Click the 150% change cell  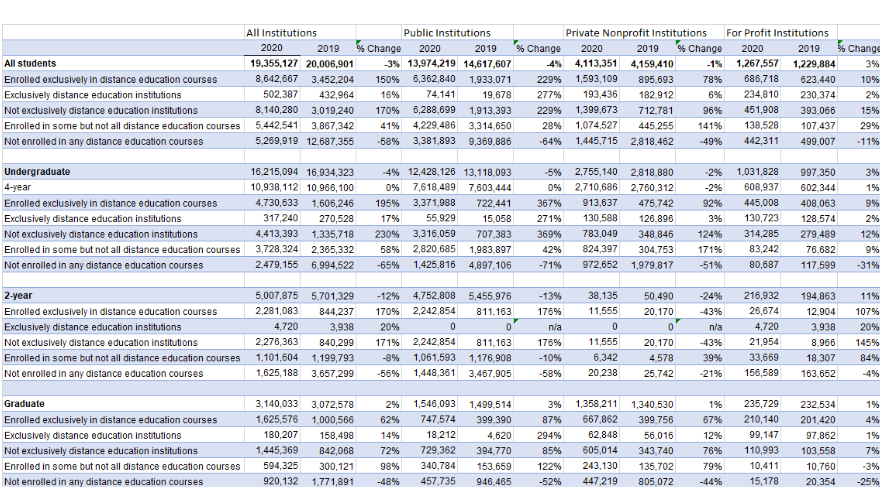pyautogui.click(x=379, y=80)
